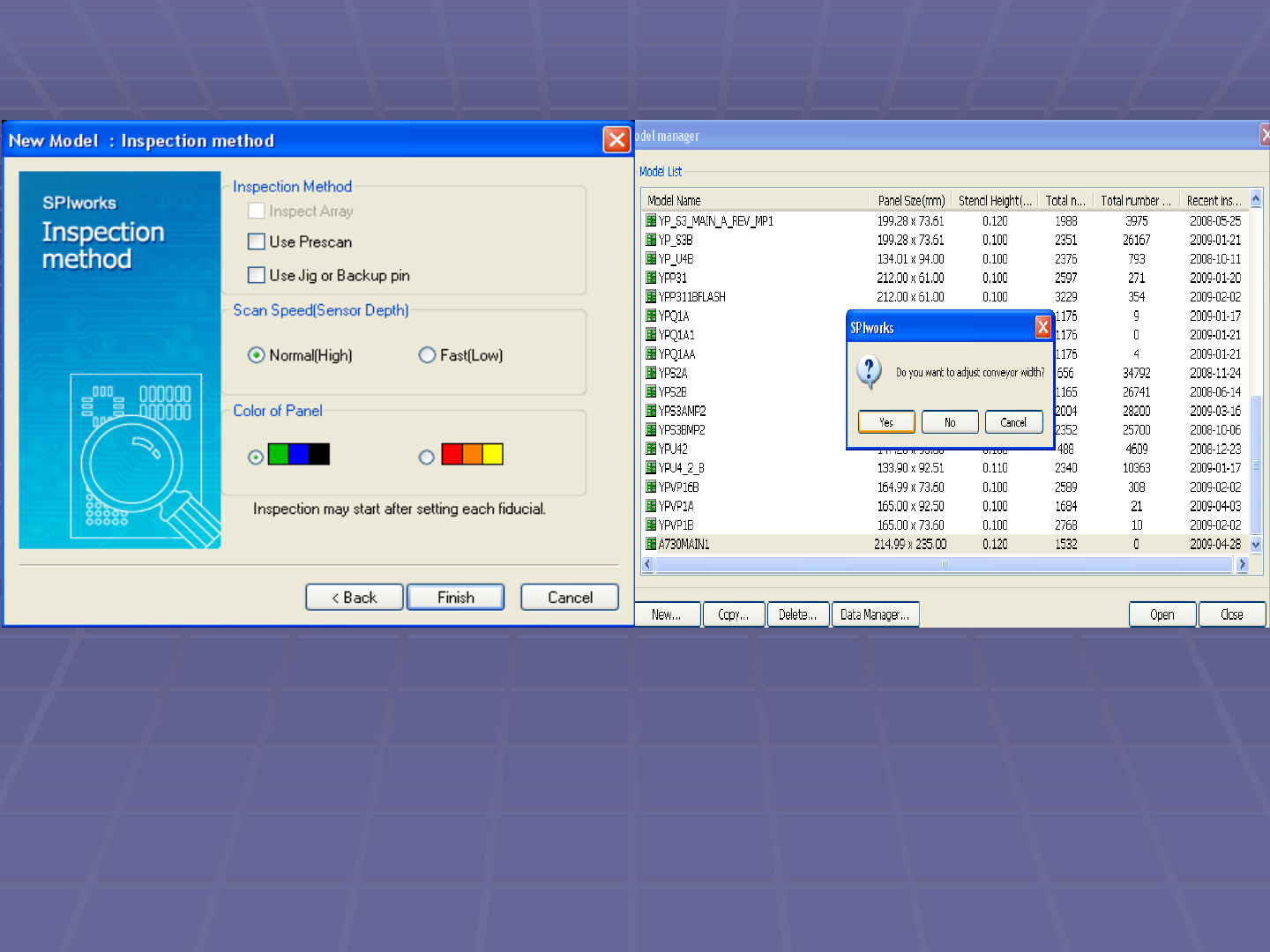Enable the Use Prescan checkbox
Viewport: 1270px width, 952px height.
click(x=257, y=242)
